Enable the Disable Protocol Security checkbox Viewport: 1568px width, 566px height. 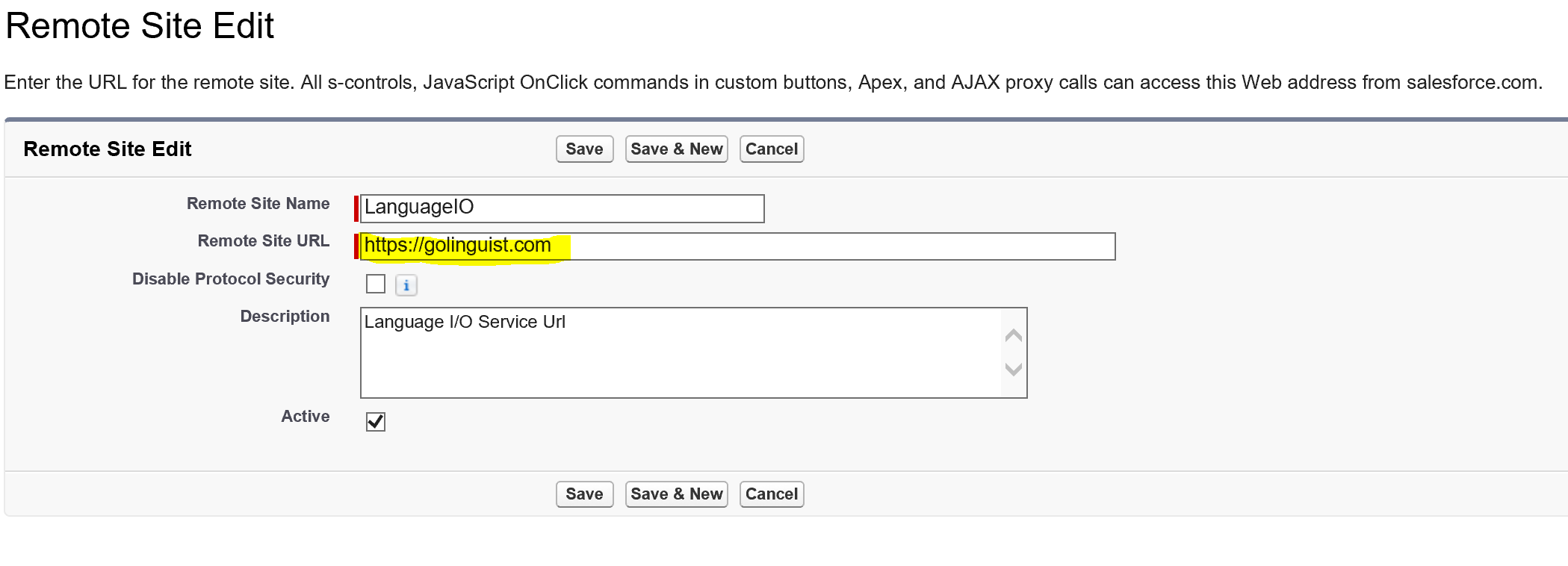(376, 284)
